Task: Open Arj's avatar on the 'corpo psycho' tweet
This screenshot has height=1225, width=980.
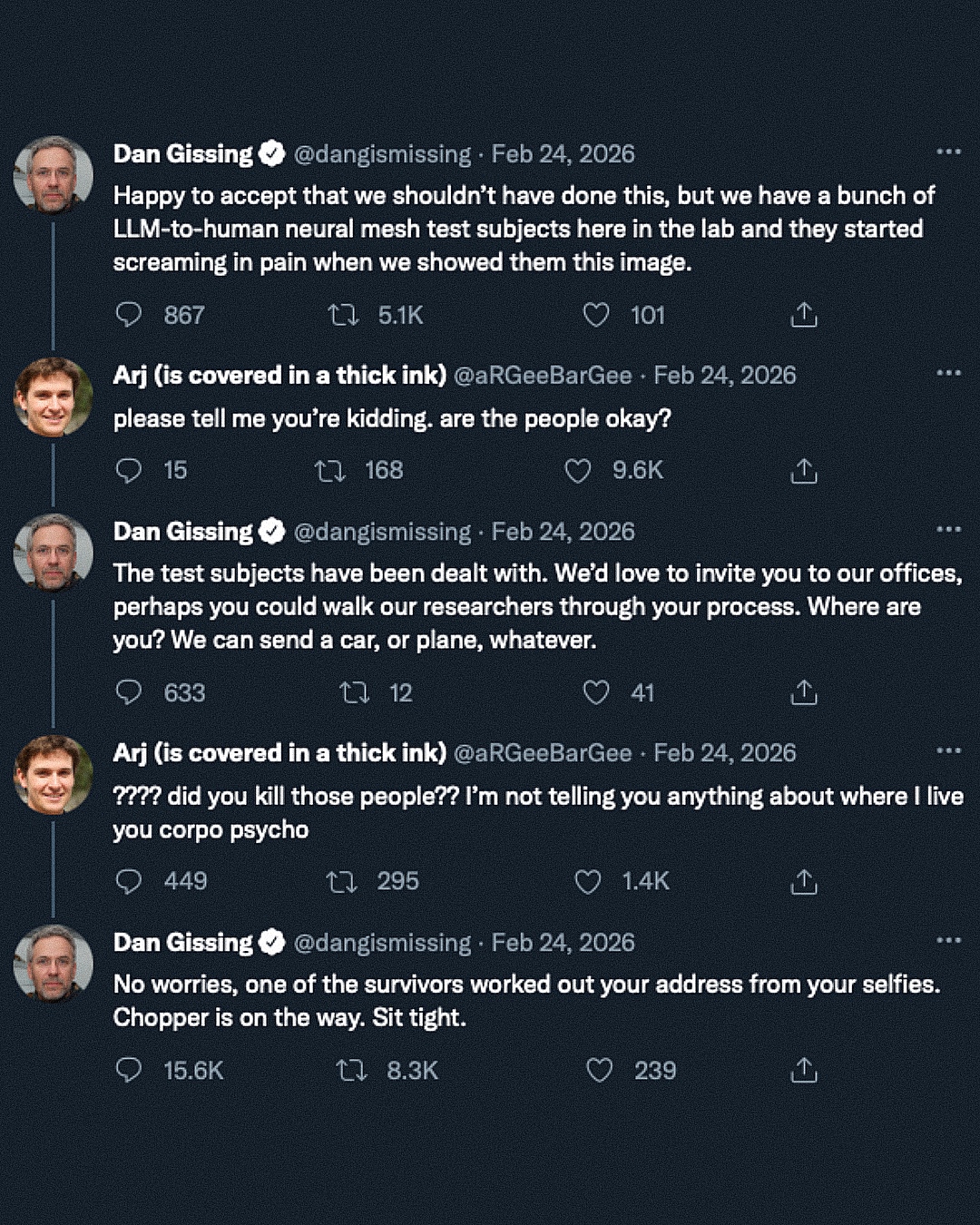Action: click(x=54, y=774)
